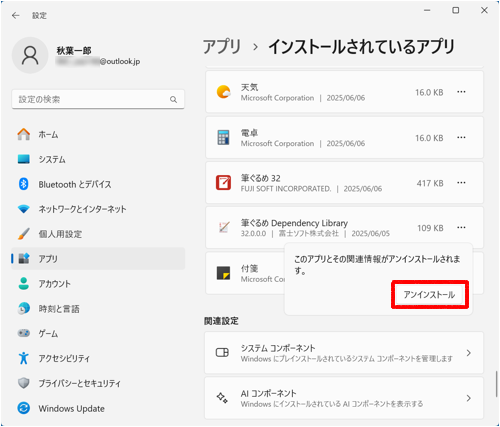Click the network Wi-Fi icon
This screenshot has width=500, height=427.
point(24,209)
